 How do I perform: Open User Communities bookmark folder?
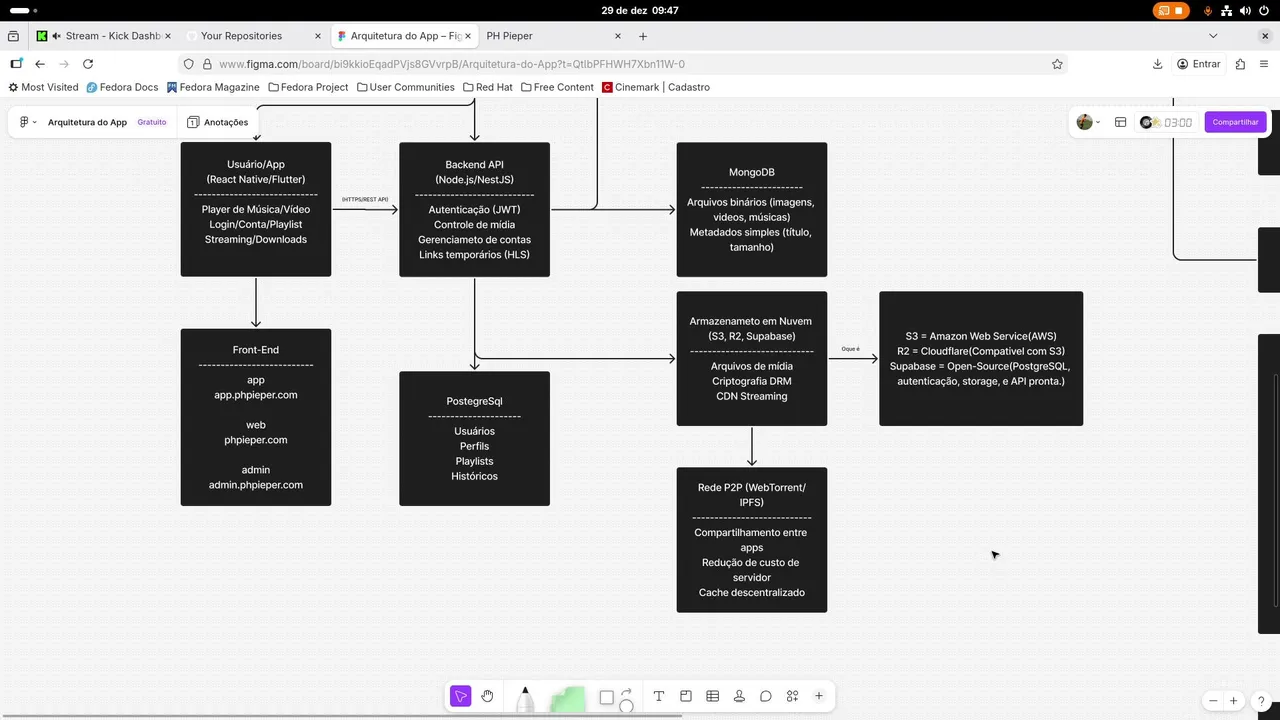[x=405, y=87]
